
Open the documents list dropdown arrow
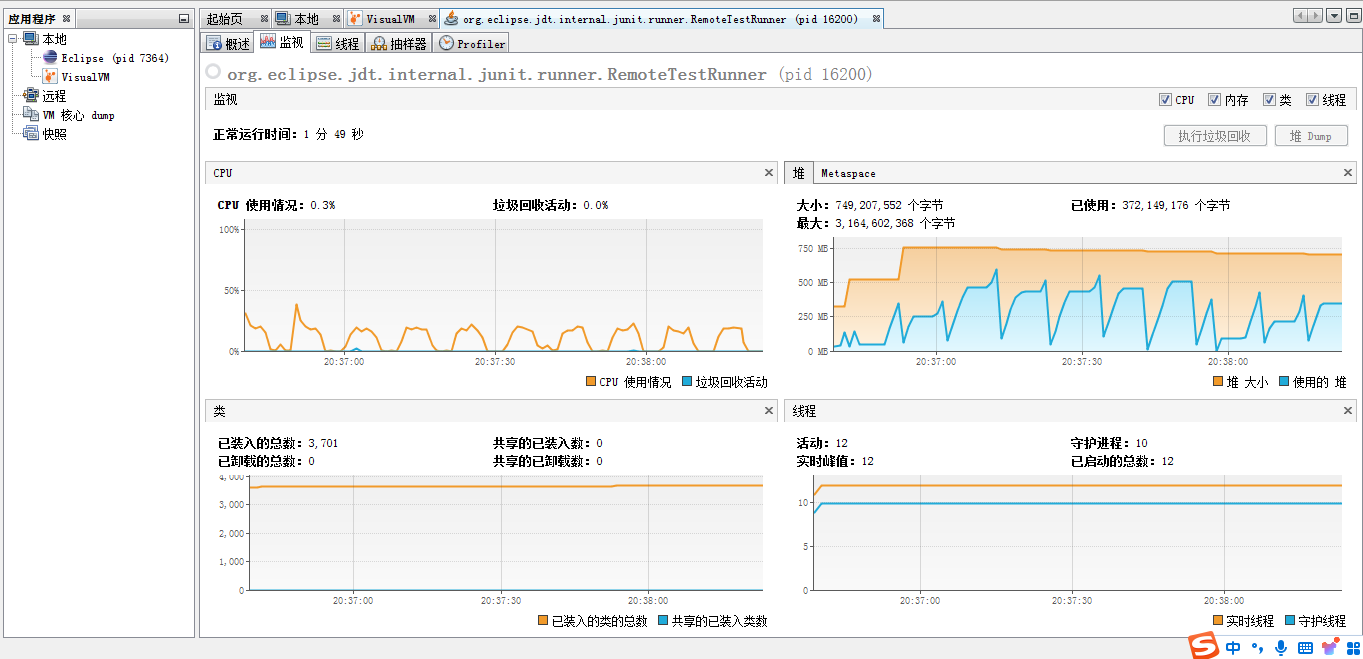1334,15
